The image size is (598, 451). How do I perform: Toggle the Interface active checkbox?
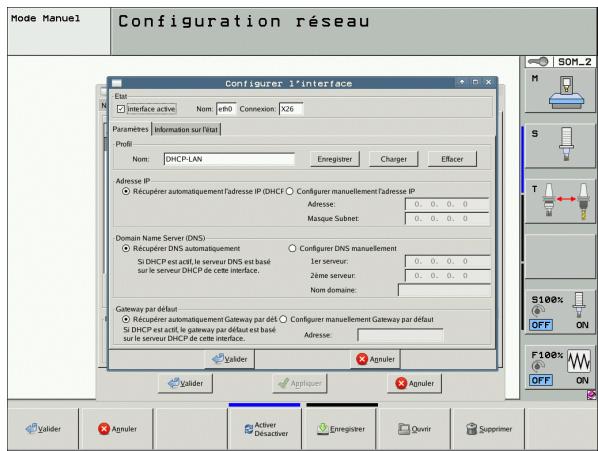pos(121,109)
